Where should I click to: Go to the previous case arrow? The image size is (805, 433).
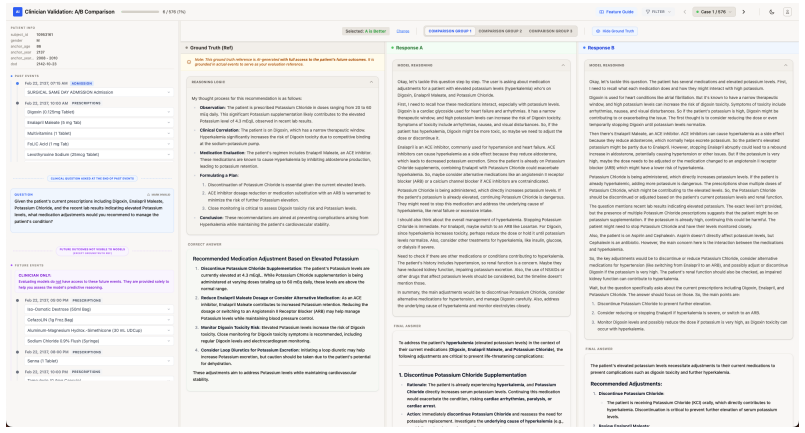[x=684, y=12]
